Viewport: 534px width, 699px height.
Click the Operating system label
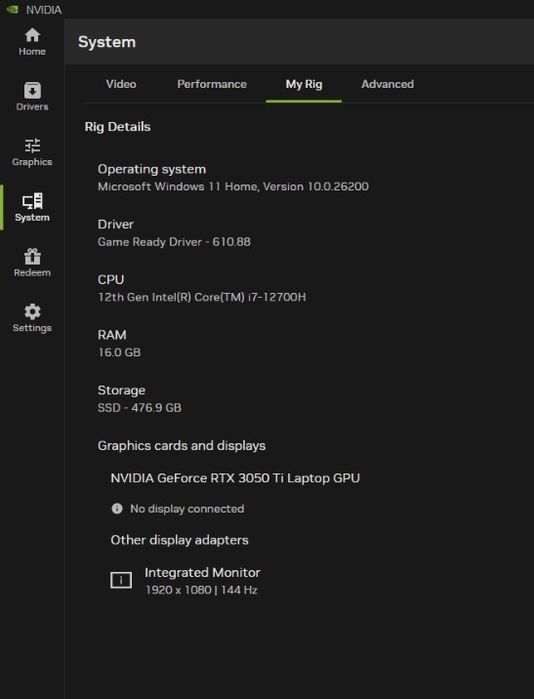tap(152, 169)
